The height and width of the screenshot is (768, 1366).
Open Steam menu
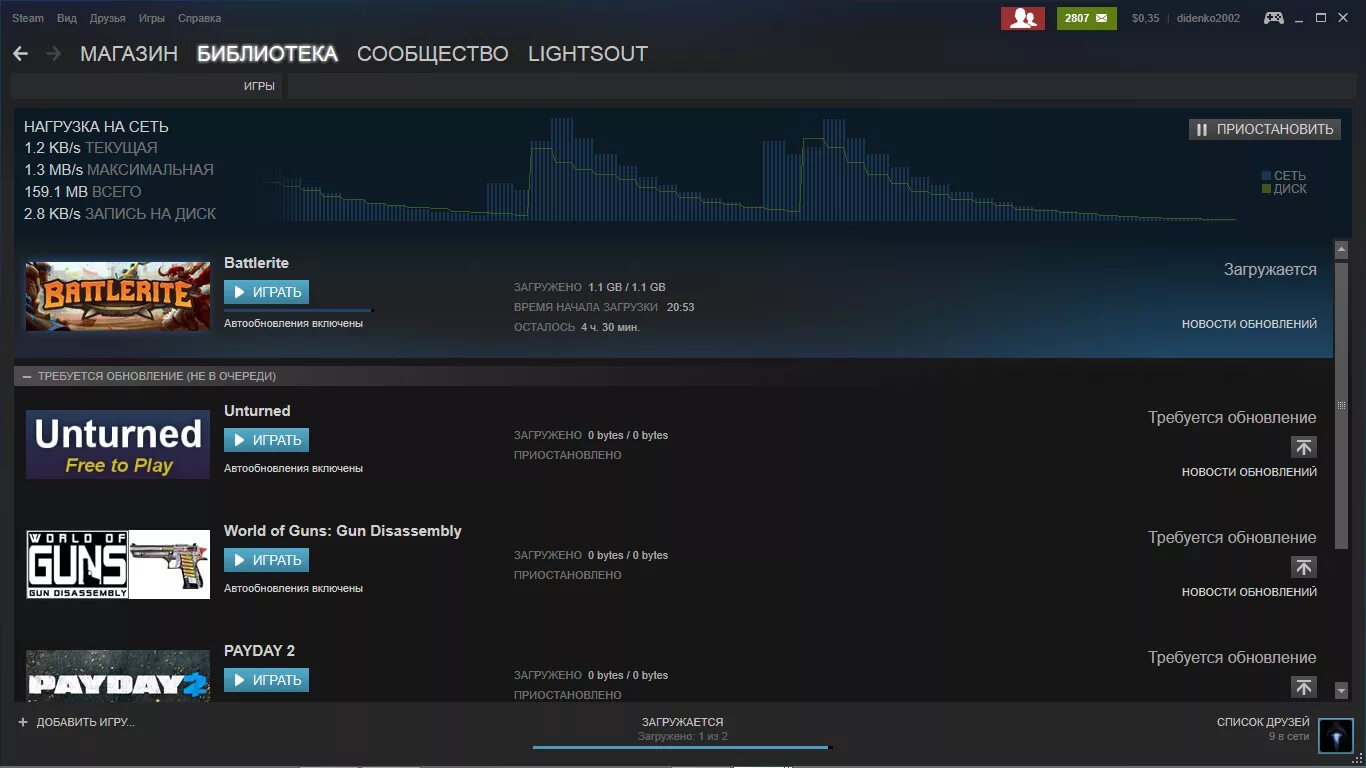[x=28, y=18]
